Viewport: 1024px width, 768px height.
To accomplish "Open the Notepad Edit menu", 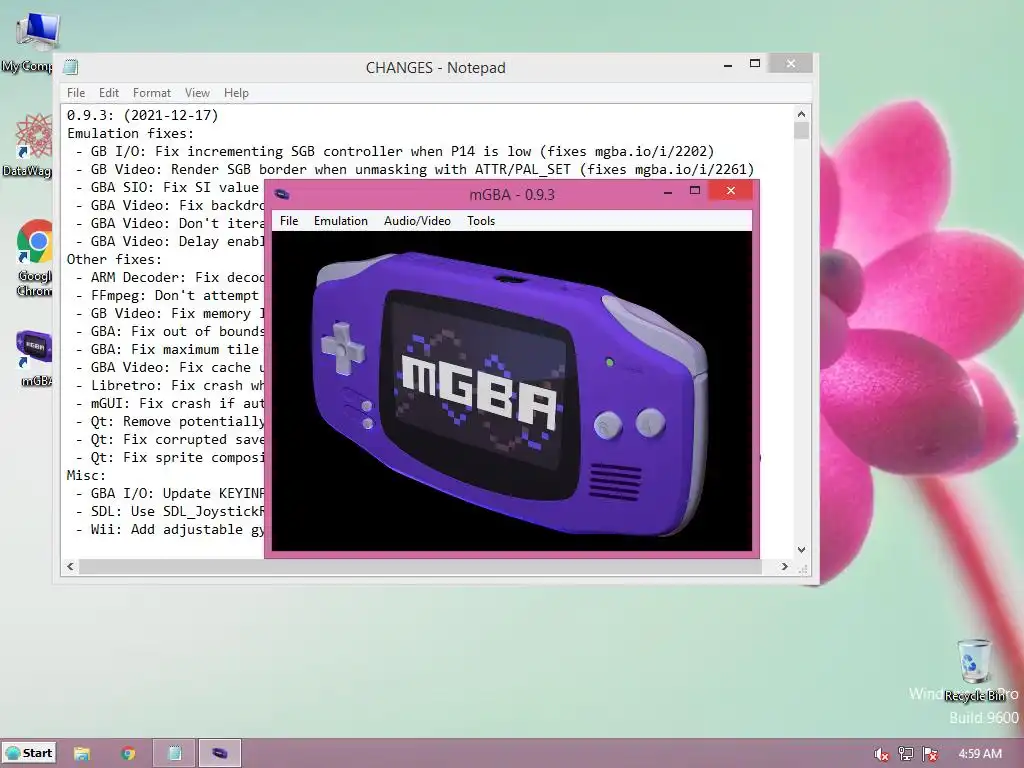I will coord(108,93).
